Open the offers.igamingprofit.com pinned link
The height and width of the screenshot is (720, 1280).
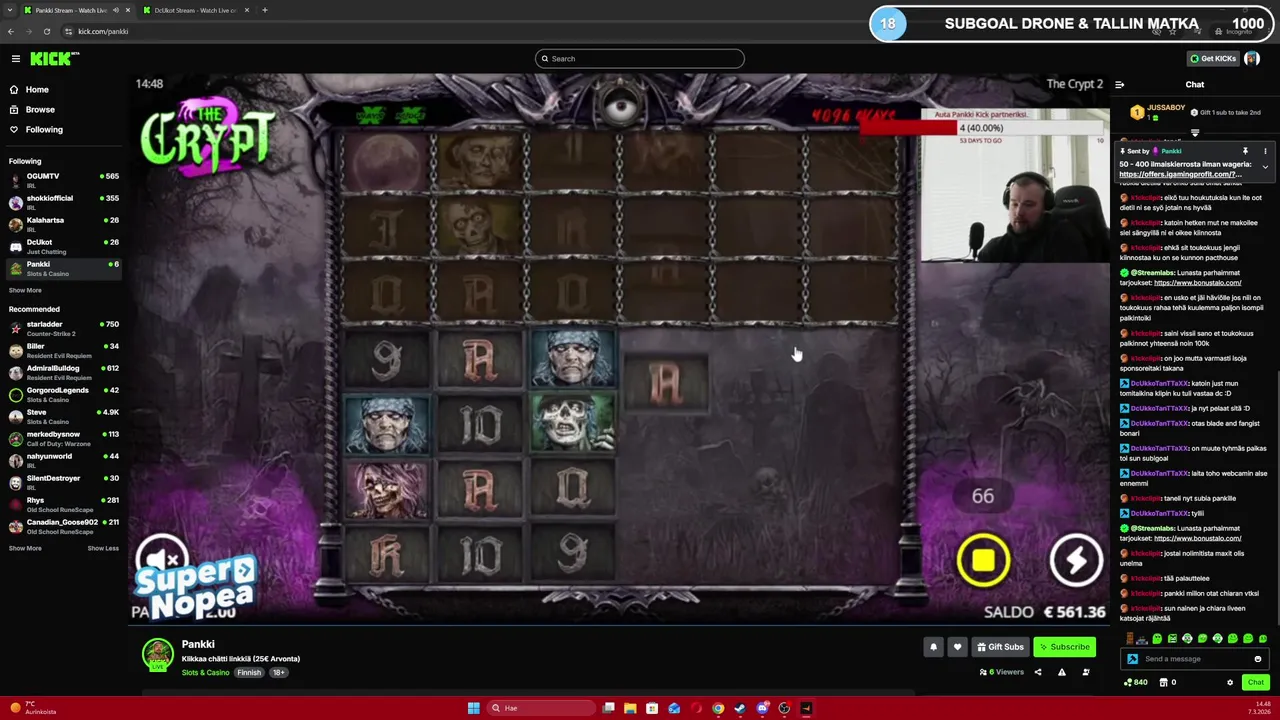1180,174
